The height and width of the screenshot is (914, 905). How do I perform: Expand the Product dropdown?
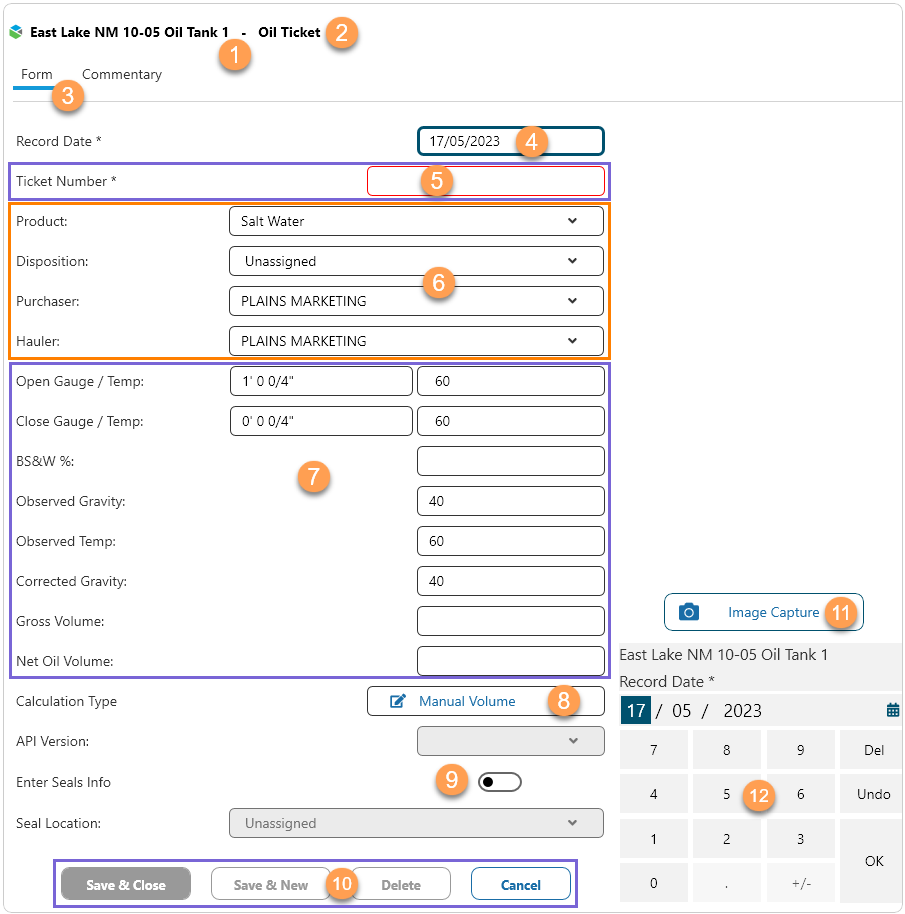coord(572,221)
